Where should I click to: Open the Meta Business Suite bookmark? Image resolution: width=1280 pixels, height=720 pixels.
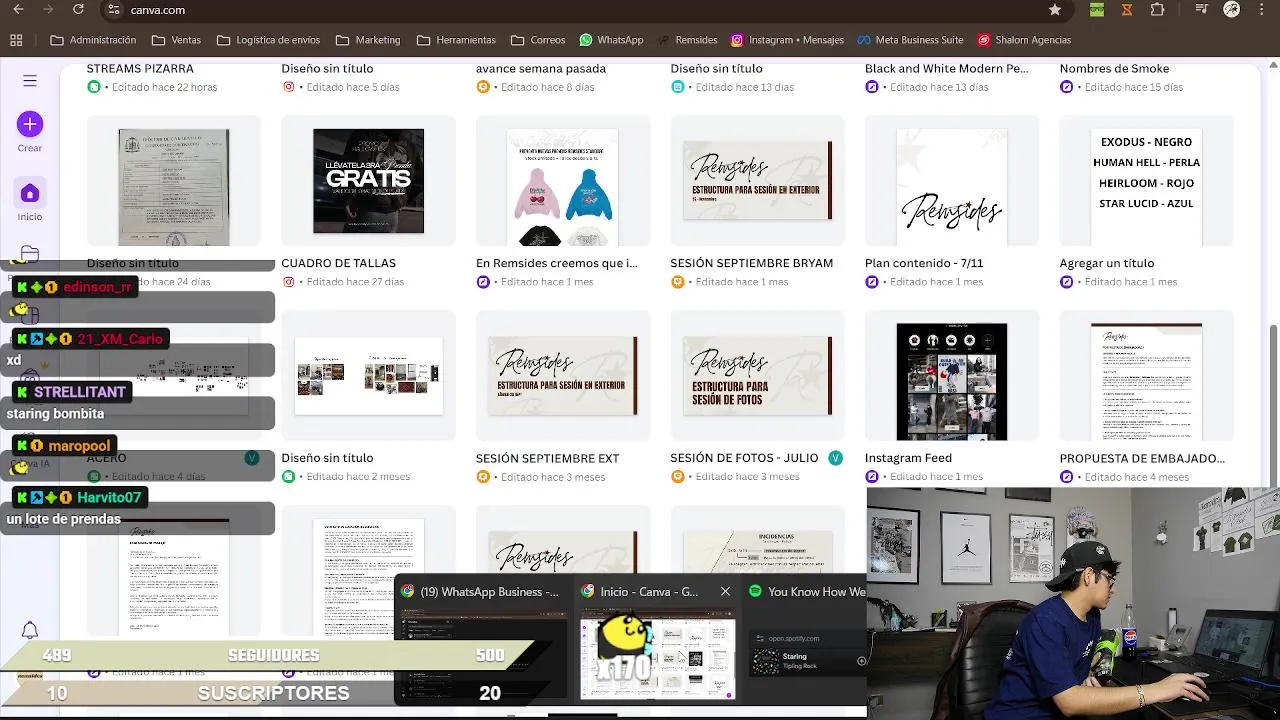(x=910, y=40)
